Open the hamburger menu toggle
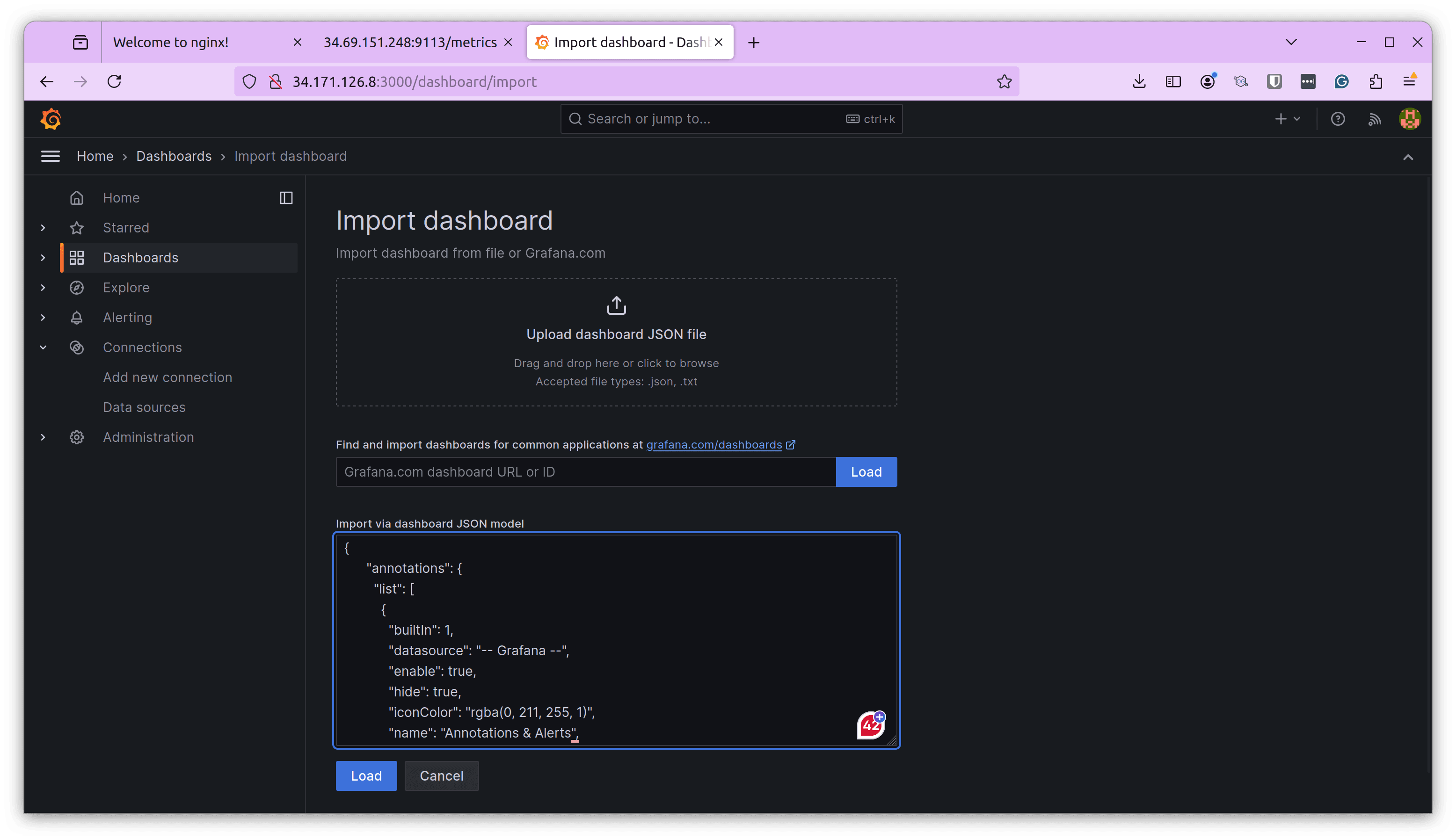Image resolution: width=1456 pixels, height=840 pixels. pos(50,156)
